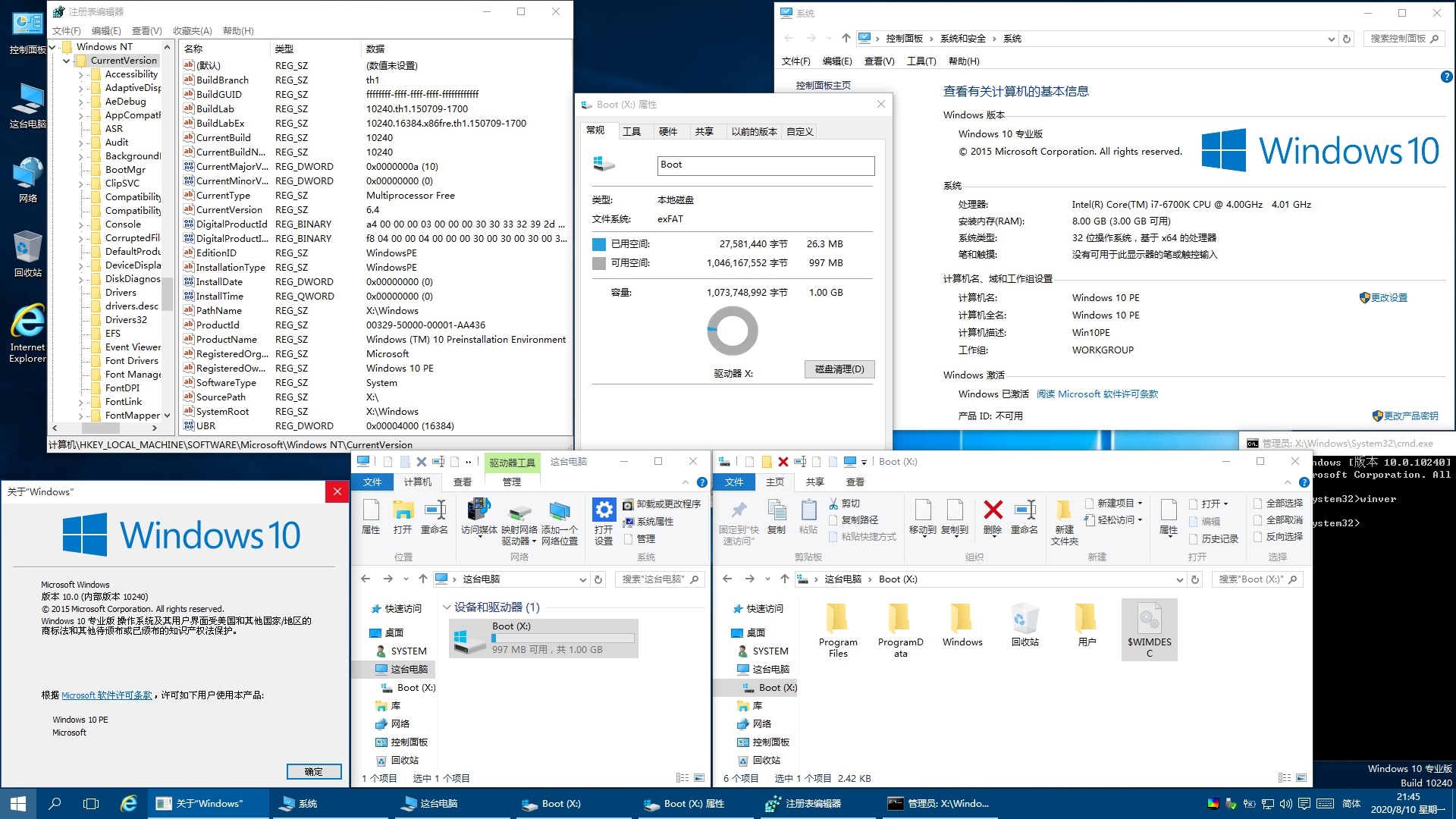Expand the Console registry key
This screenshot has width=1456, height=819.
81,224
